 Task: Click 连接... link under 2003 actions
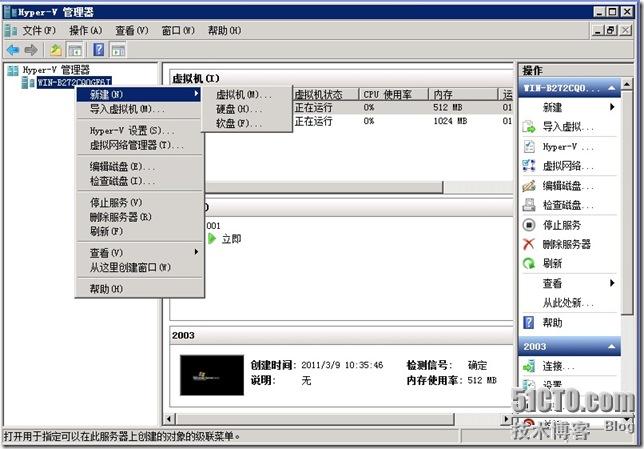[557, 366]
